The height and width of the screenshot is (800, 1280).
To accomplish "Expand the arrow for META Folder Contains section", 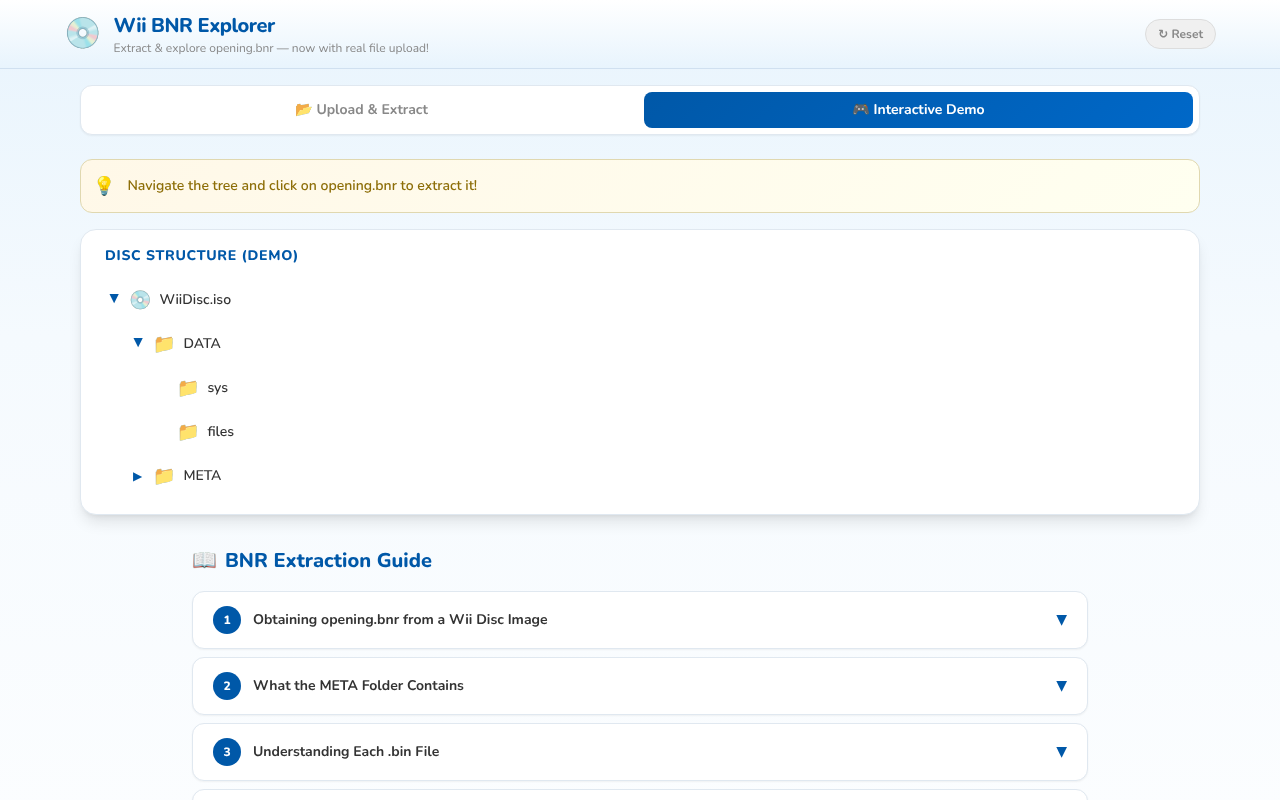I will (1061, 686).
